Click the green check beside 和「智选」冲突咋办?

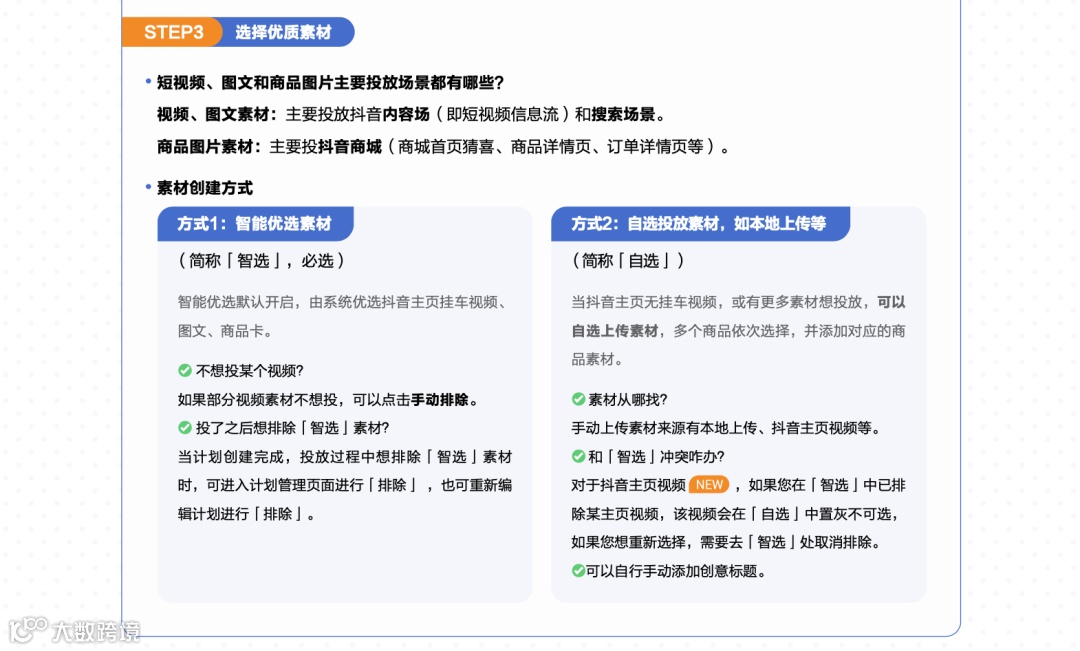tap(579, 456)
